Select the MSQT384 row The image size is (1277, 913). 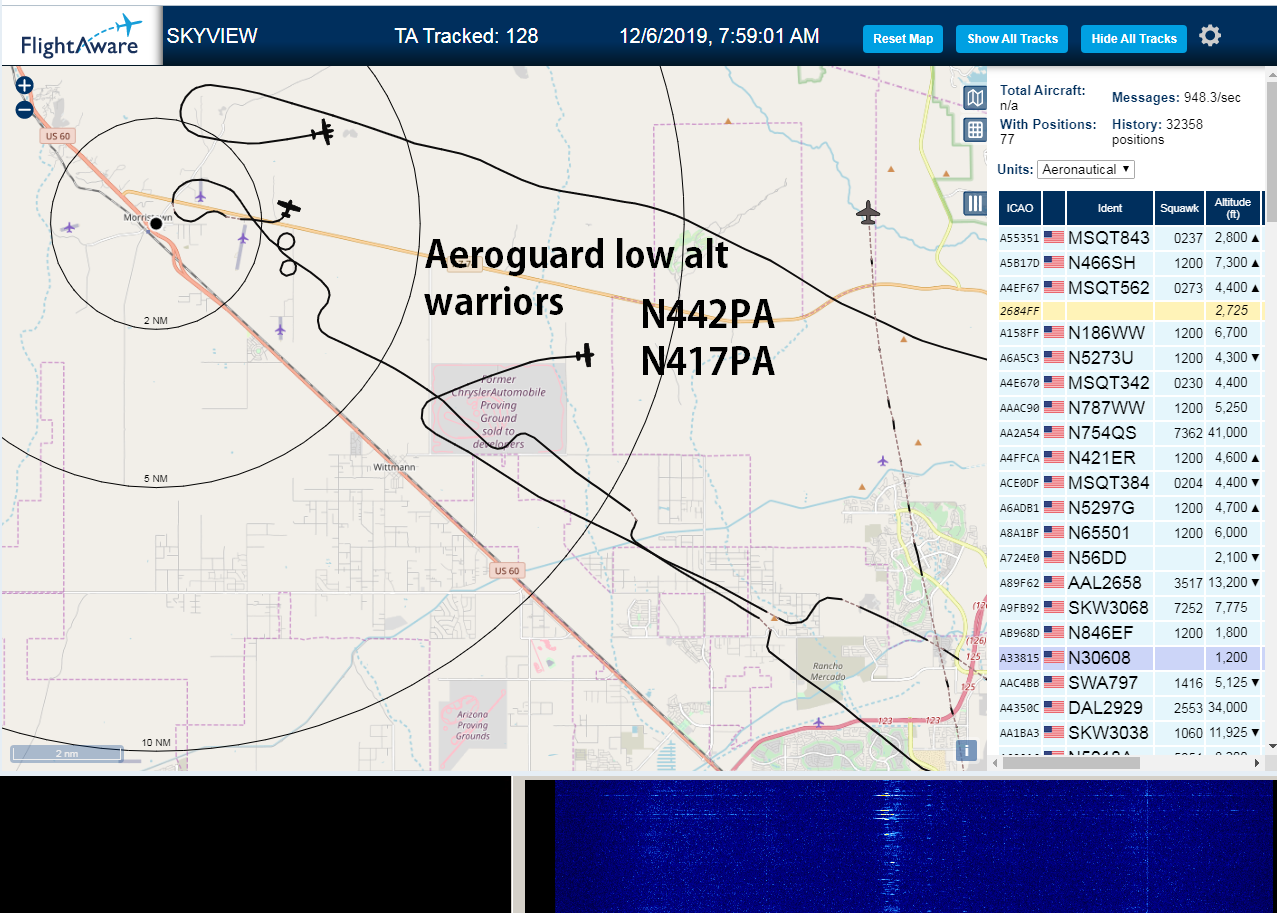(1130, 483)
